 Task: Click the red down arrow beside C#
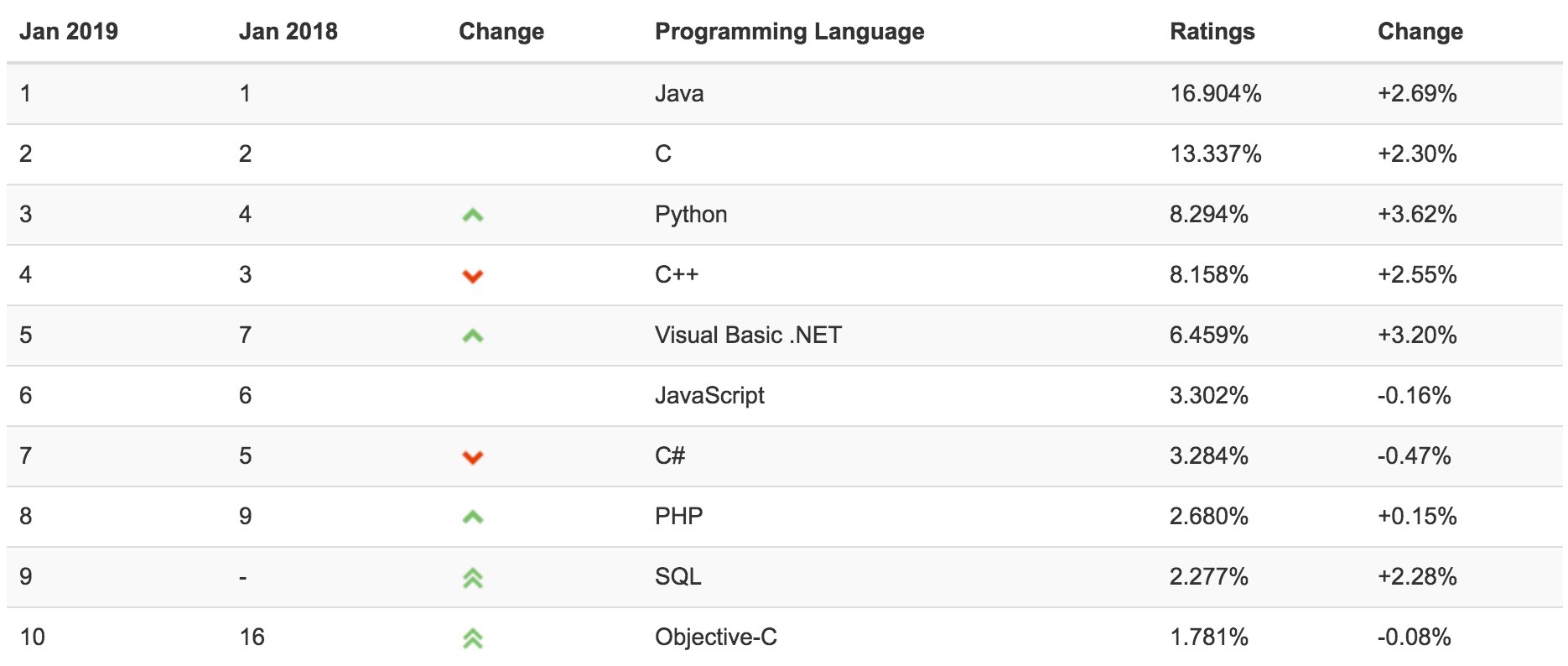click(473, 457)
